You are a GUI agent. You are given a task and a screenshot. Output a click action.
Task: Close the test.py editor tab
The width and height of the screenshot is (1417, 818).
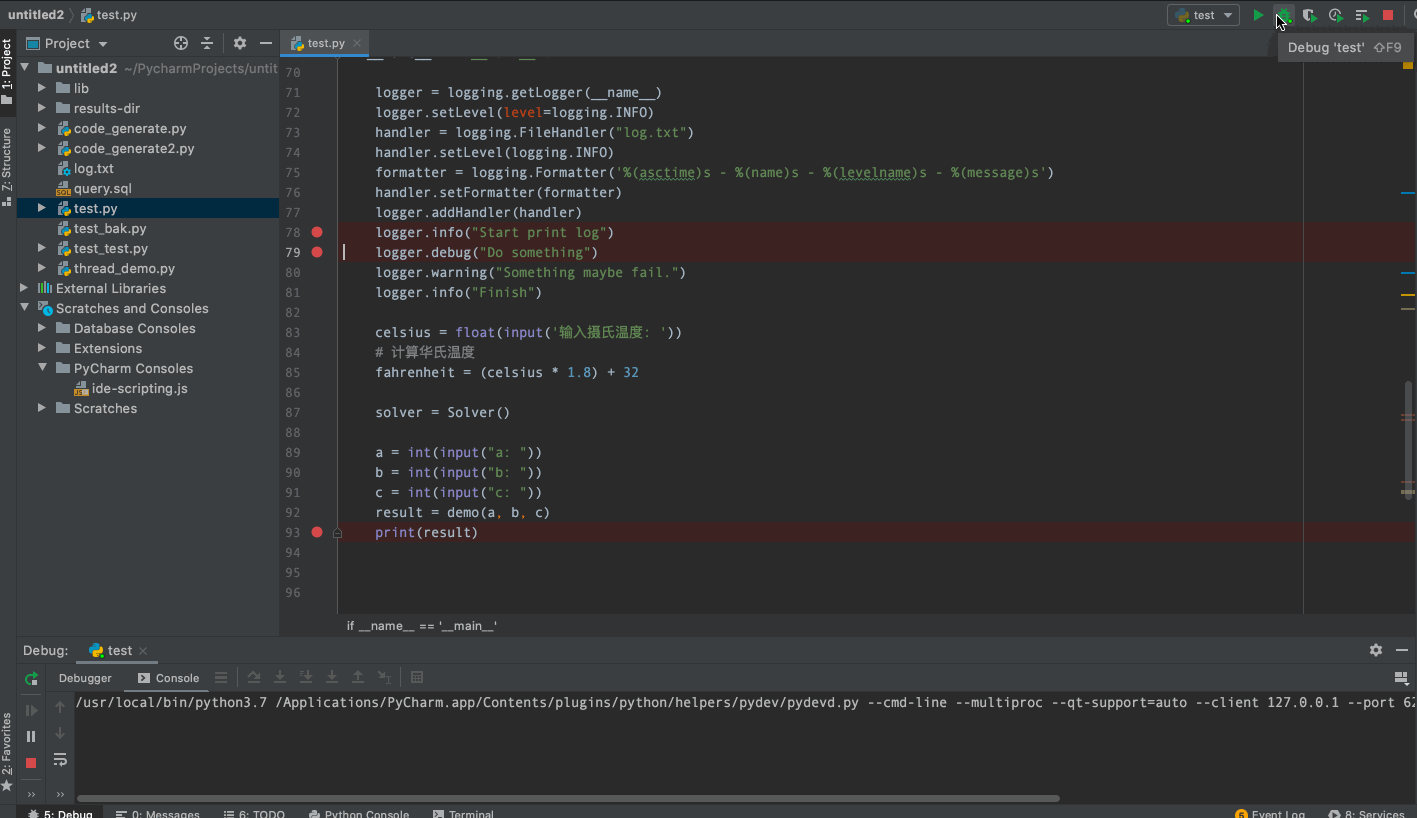point(358,43)
